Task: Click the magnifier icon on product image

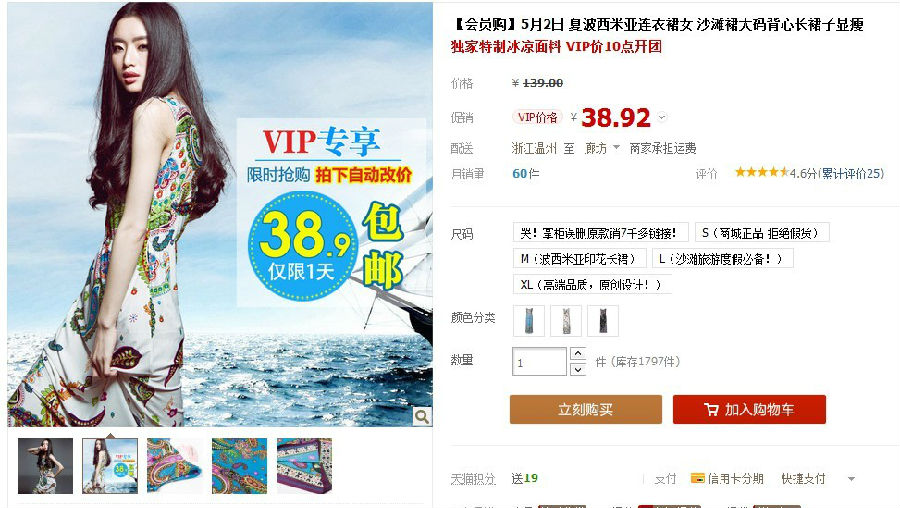Action: point(422,416)
